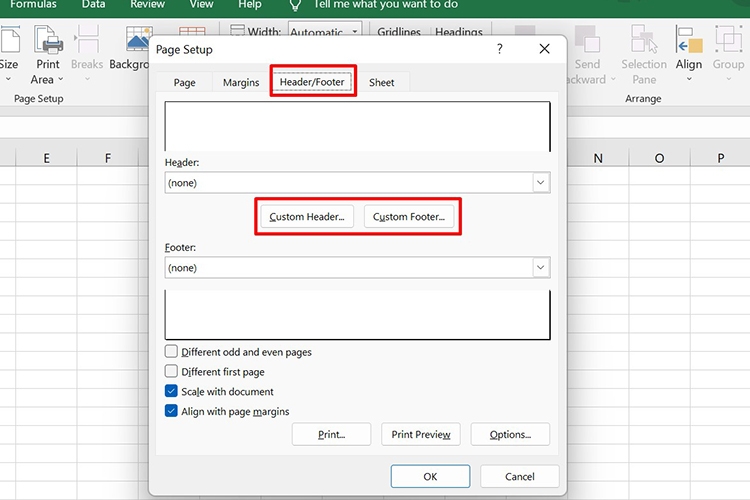Switch to the Page tab

click(184, 82)
